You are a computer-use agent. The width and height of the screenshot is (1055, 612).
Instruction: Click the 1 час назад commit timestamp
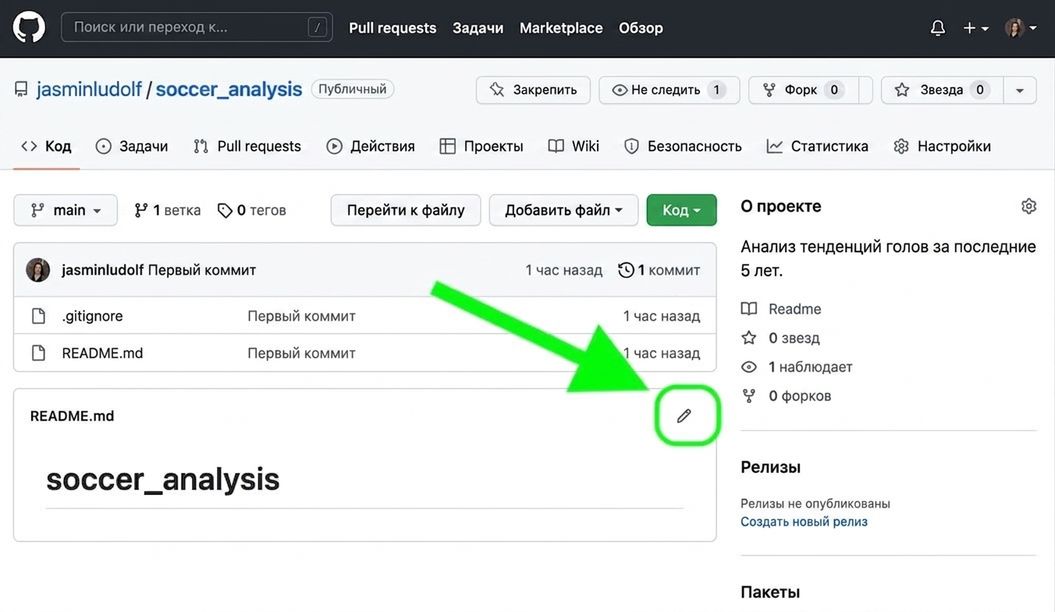point(564,270)
